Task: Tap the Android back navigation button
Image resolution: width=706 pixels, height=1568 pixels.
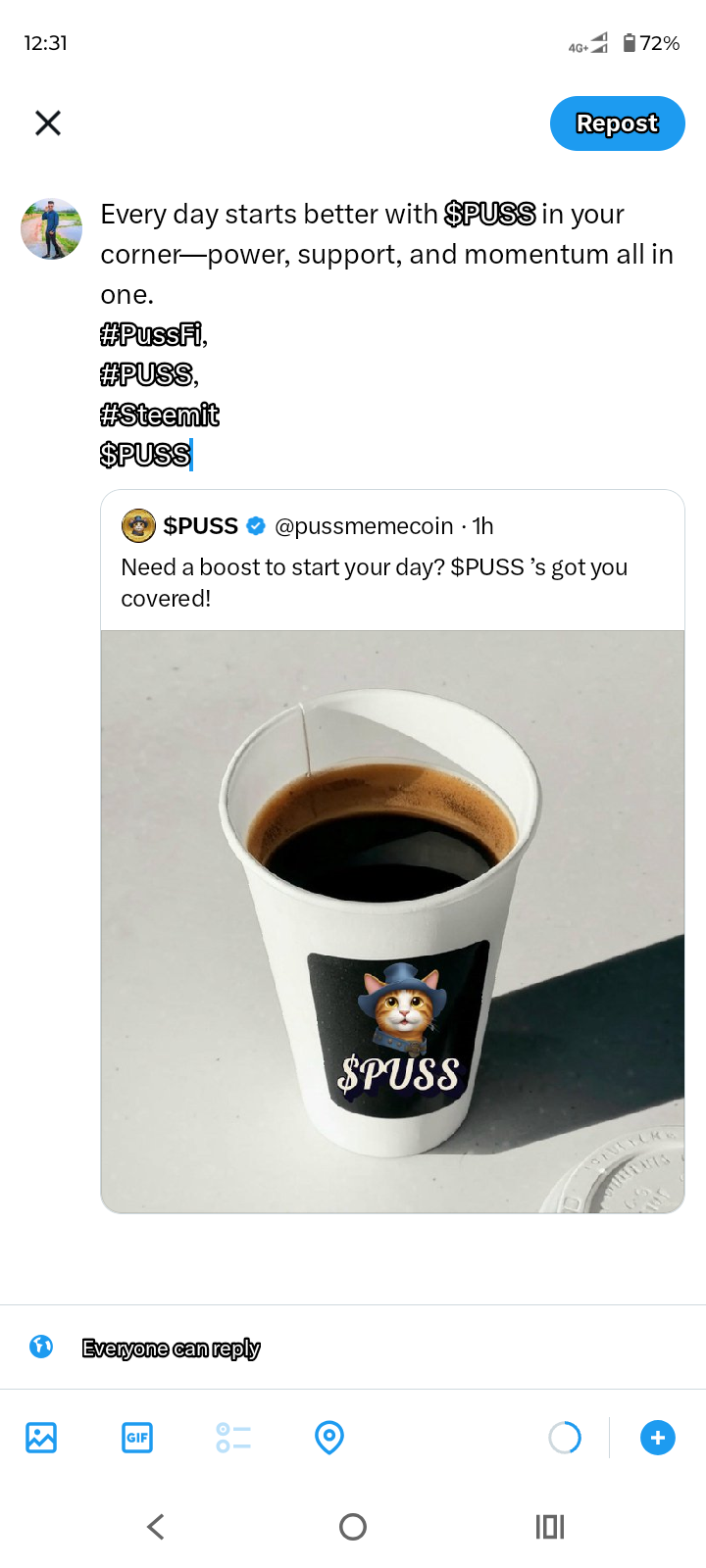Action: (156, 1526)
